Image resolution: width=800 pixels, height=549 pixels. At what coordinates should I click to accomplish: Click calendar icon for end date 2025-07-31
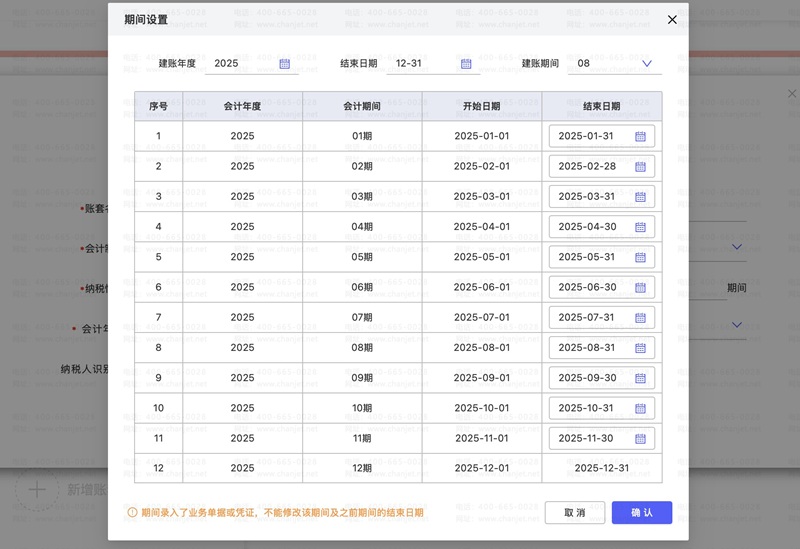tap(640, 318)
